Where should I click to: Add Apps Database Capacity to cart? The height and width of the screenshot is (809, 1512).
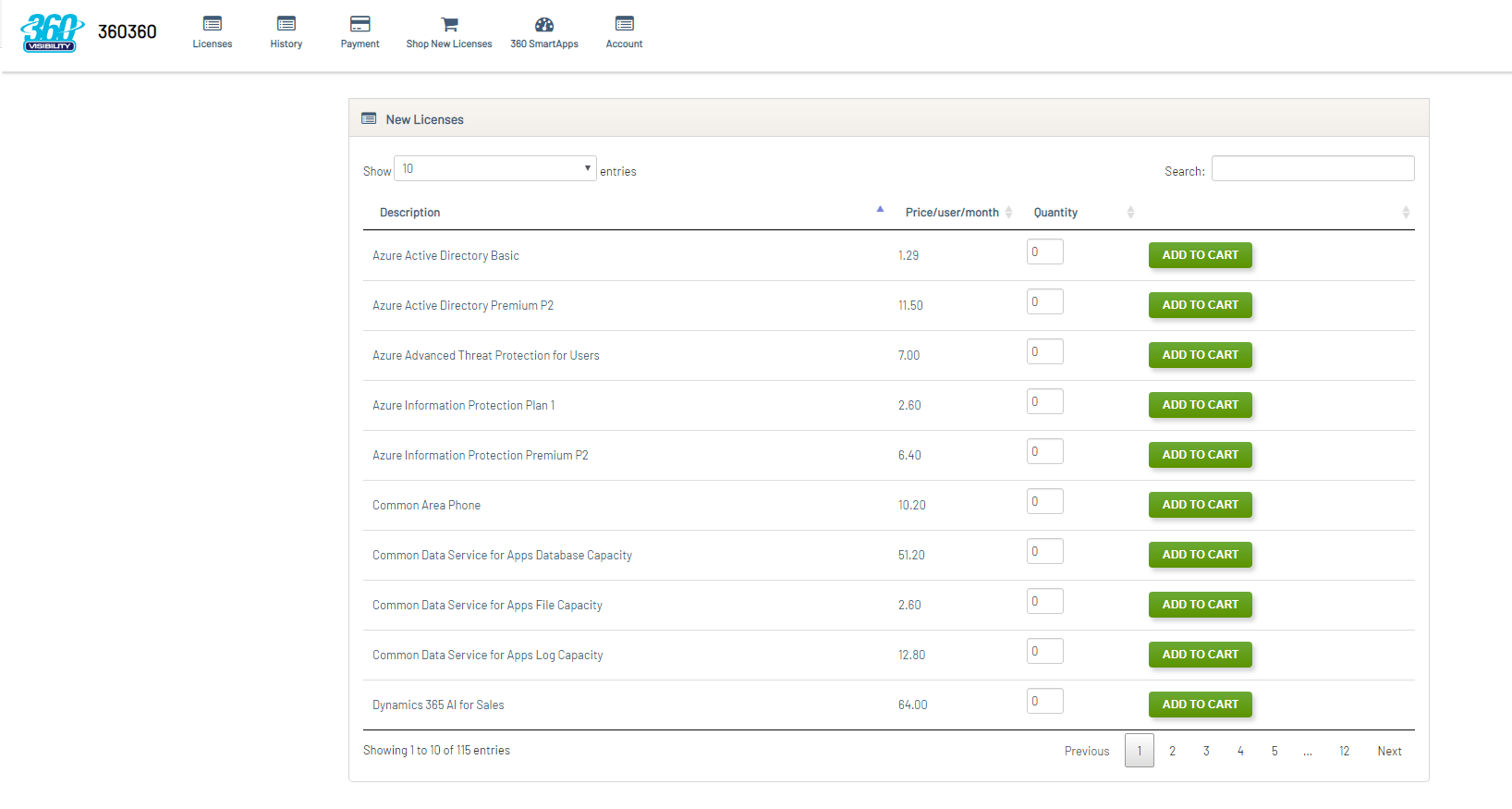point(1201,555)
